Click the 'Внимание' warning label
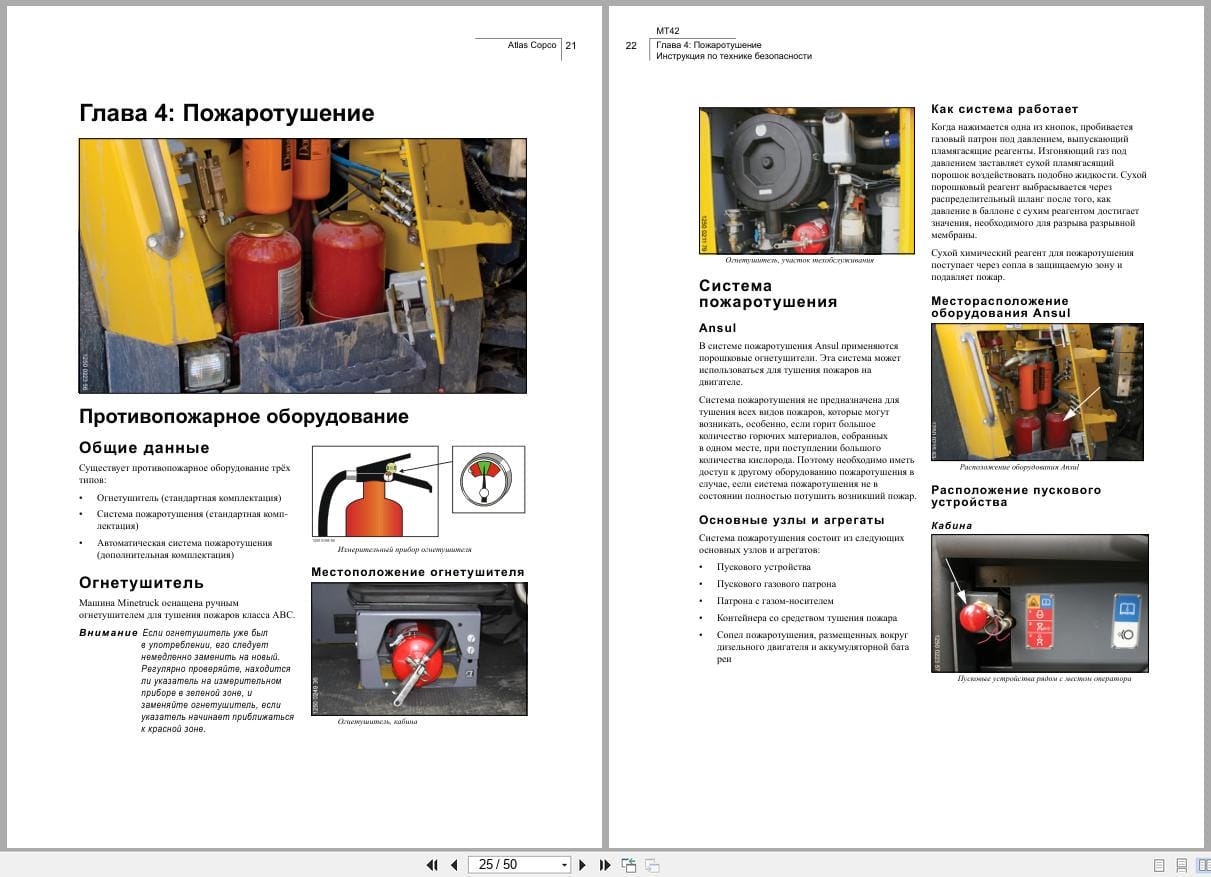 (108, 633)
